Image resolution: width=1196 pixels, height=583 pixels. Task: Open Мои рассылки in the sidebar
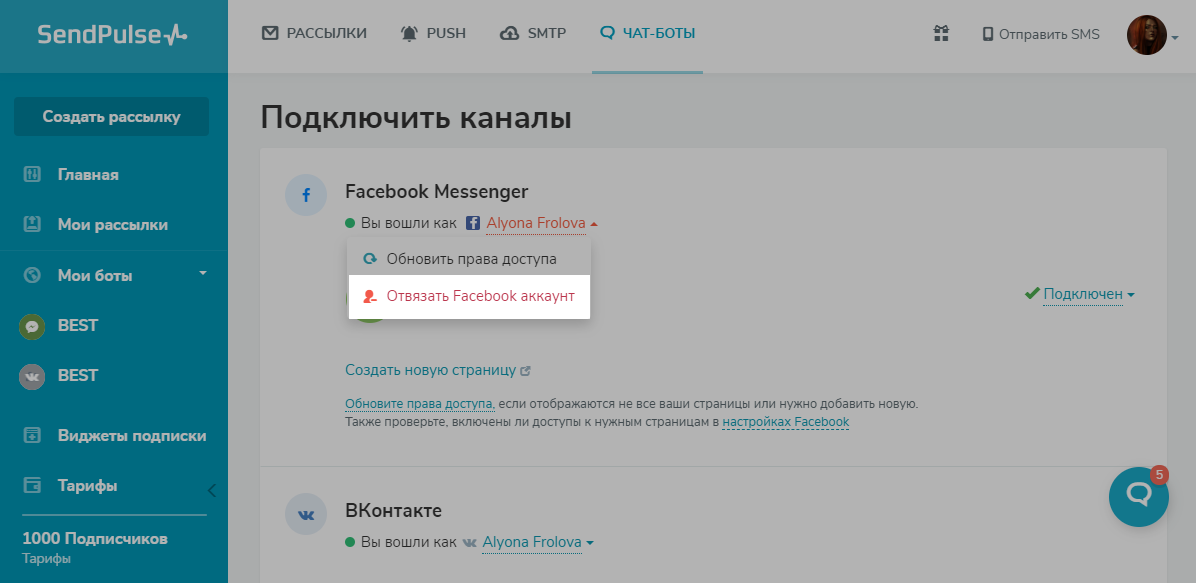(113, 225)
